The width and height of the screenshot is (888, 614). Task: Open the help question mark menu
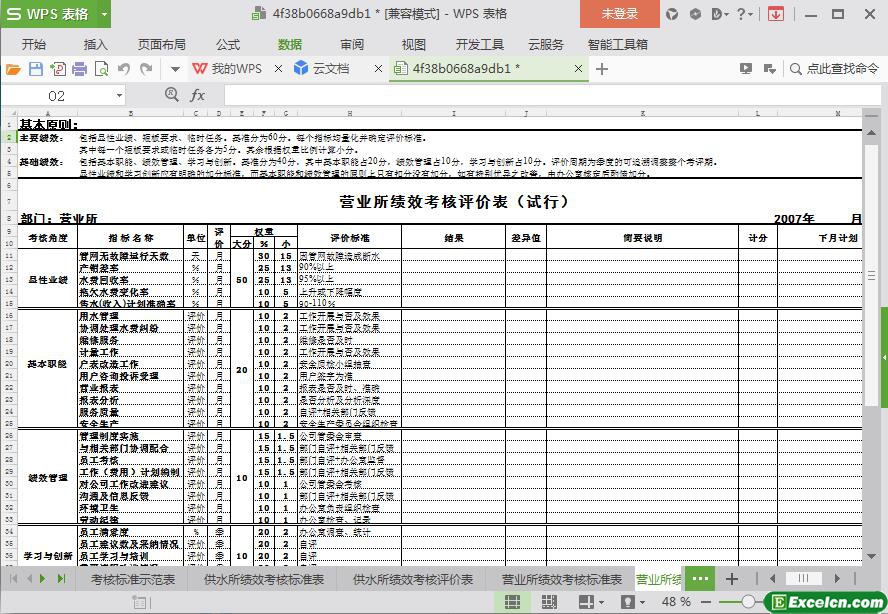click(745, 14)
